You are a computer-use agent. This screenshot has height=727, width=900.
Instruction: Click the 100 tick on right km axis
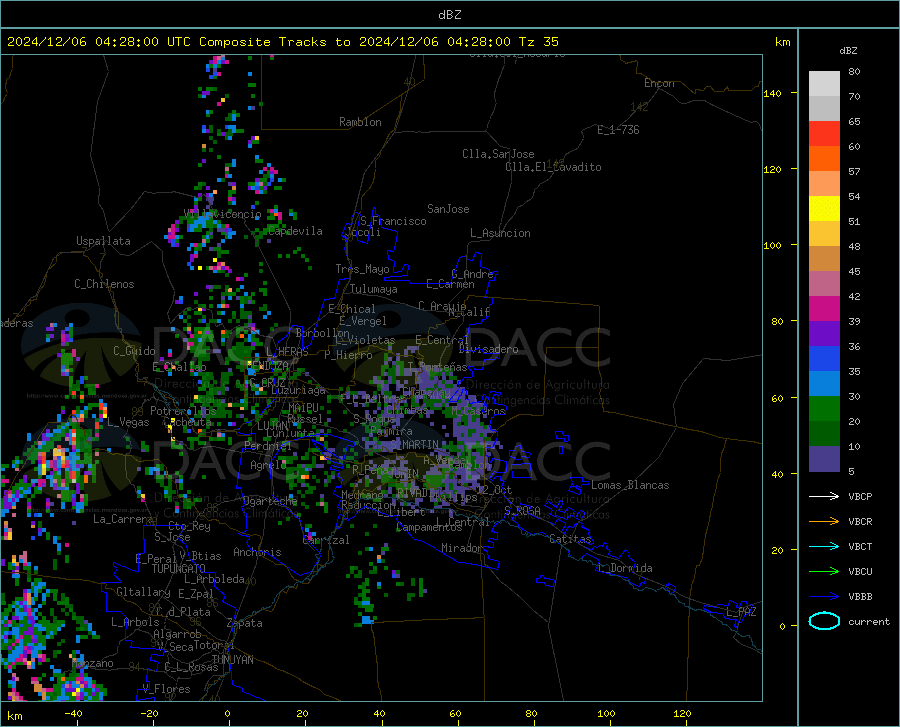773,245
